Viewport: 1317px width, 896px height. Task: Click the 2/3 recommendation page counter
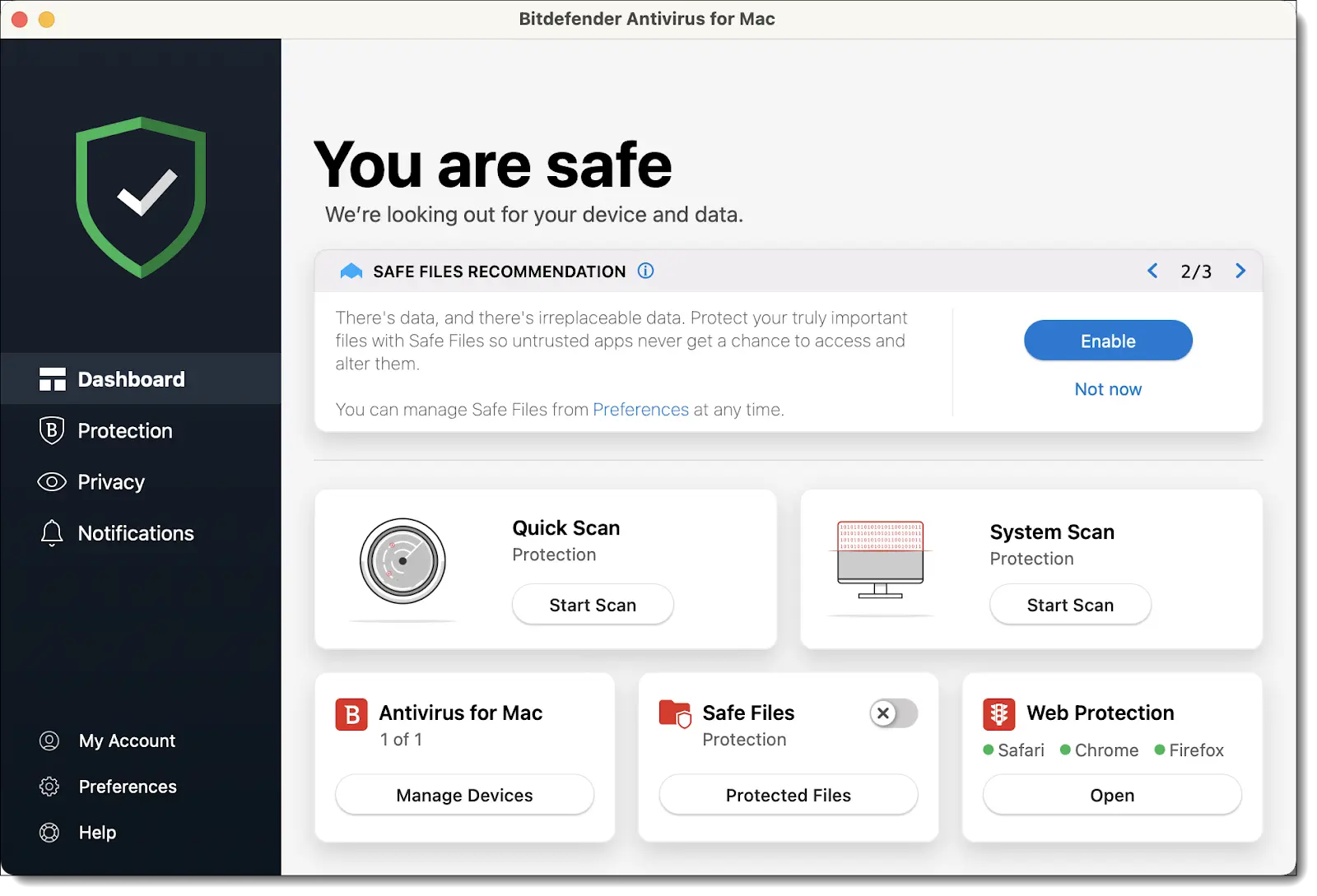(x=1196, y=272)
